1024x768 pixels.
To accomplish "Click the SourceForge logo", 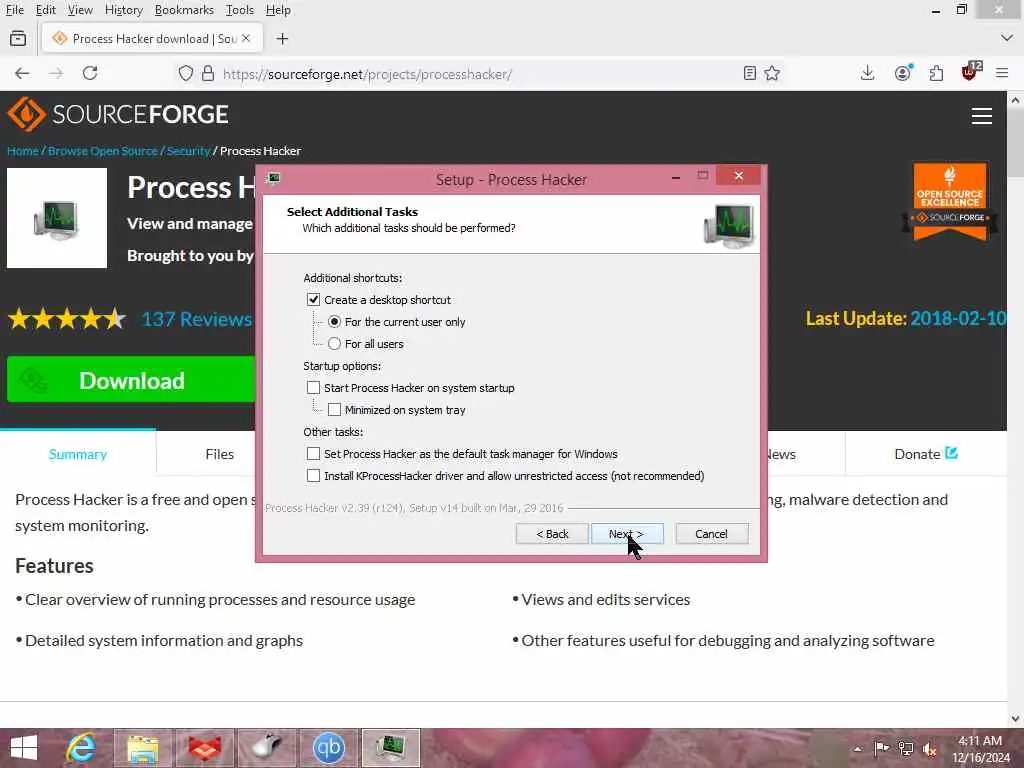I will coord(118,114).
